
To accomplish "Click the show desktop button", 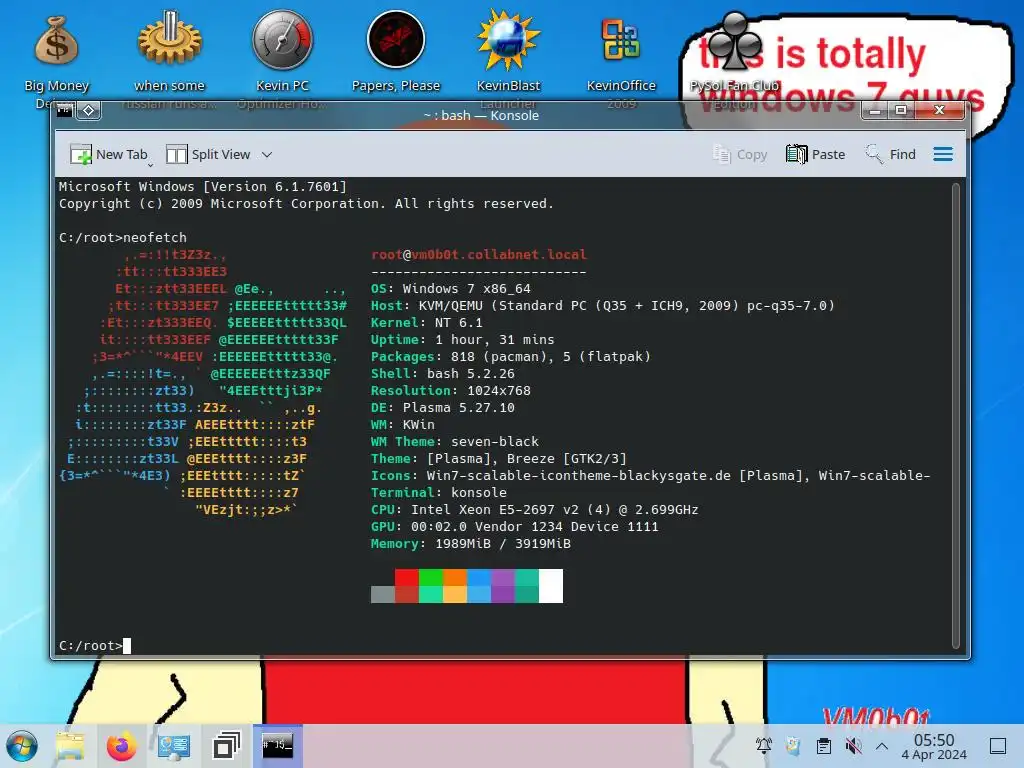I will pos(998,746).
